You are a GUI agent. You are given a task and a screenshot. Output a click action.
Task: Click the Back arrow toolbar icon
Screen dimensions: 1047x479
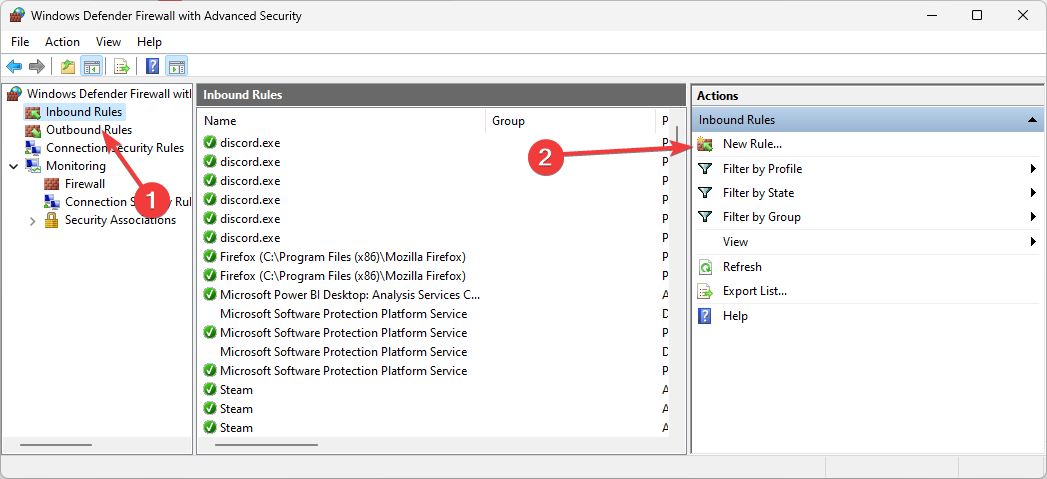click(x=14, y=66)
